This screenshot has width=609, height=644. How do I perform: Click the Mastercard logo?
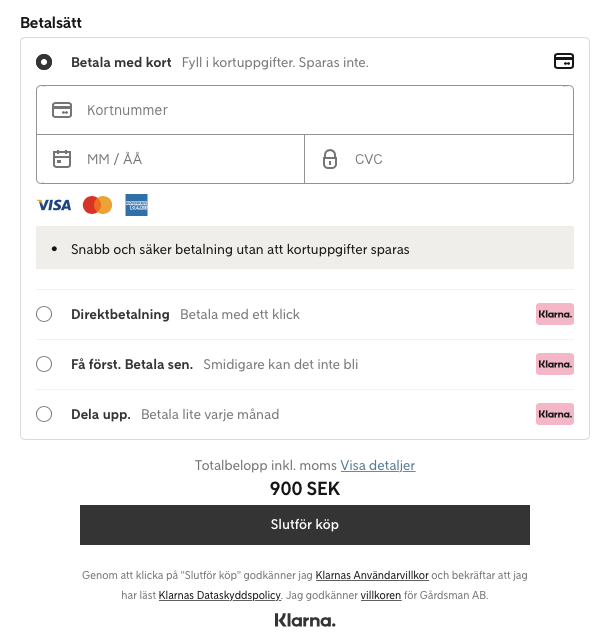tap(97, 205)
